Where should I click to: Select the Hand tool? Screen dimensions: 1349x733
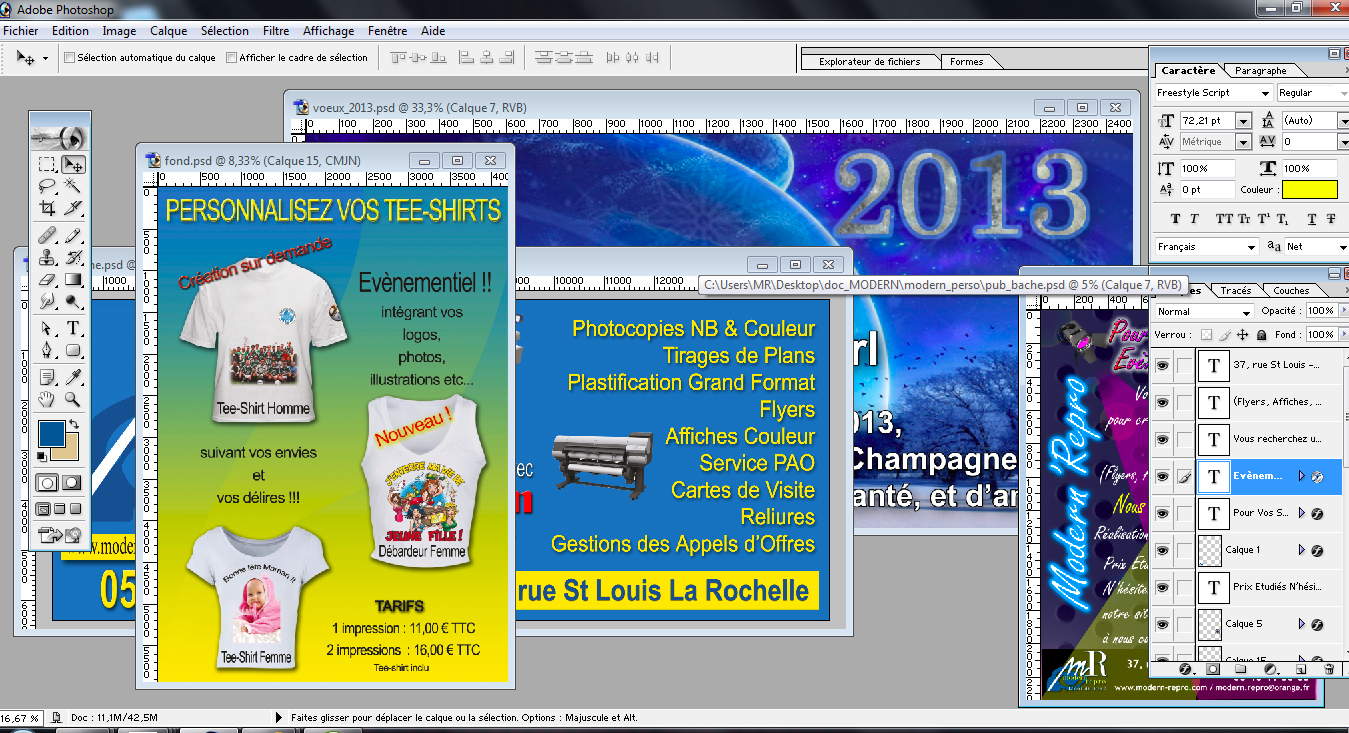point(47,400)
